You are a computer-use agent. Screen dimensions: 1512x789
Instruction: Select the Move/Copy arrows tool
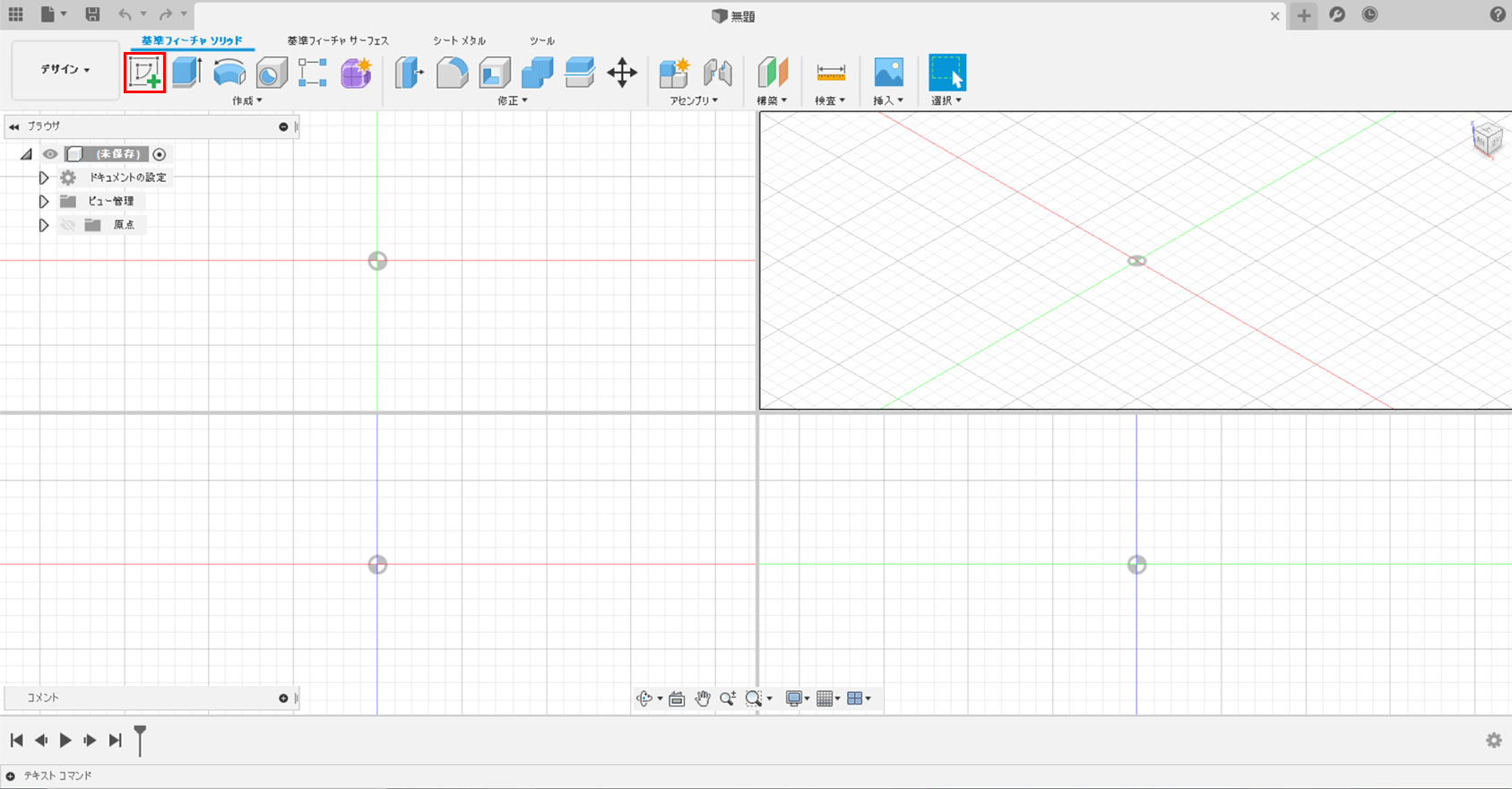(622, 73)
